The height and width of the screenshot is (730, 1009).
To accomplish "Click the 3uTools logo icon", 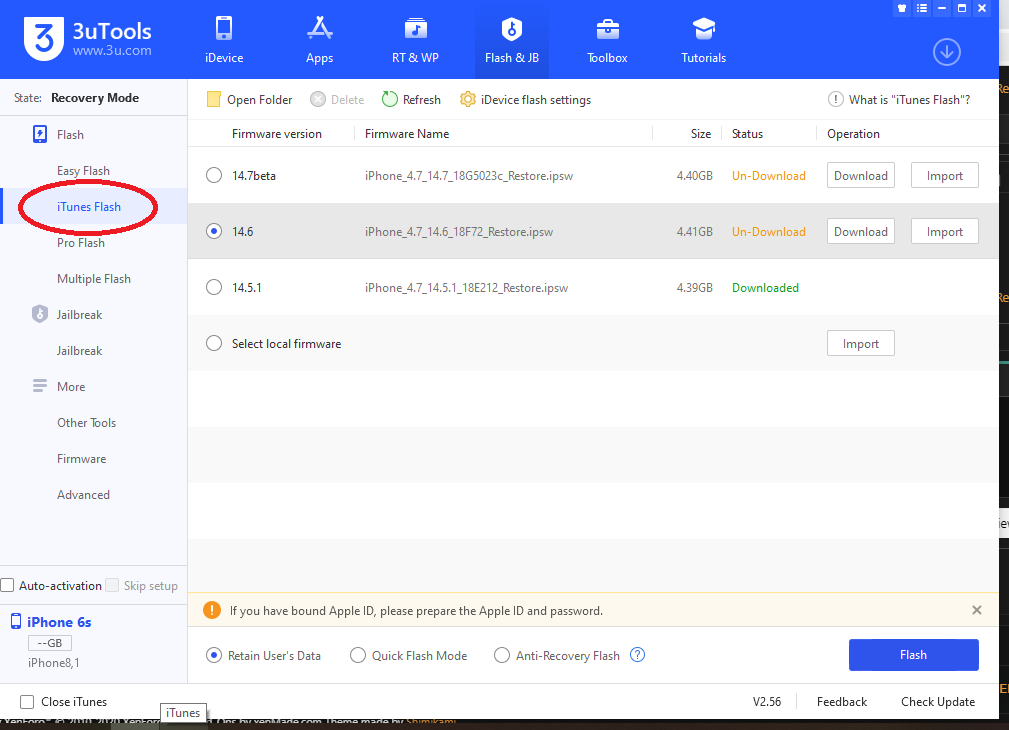I will point(44,39).
